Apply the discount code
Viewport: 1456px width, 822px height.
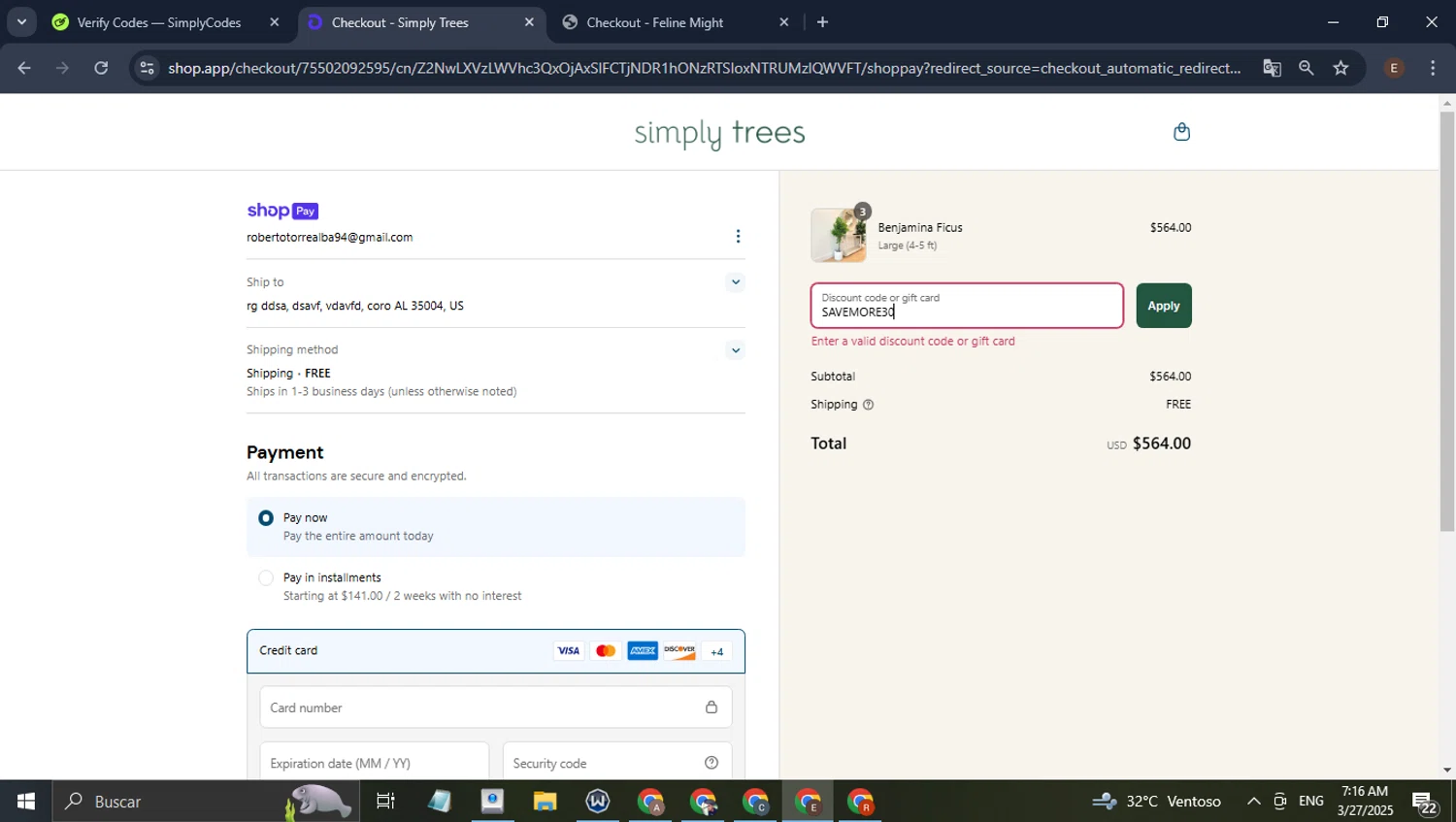[x=1164, y=306]
